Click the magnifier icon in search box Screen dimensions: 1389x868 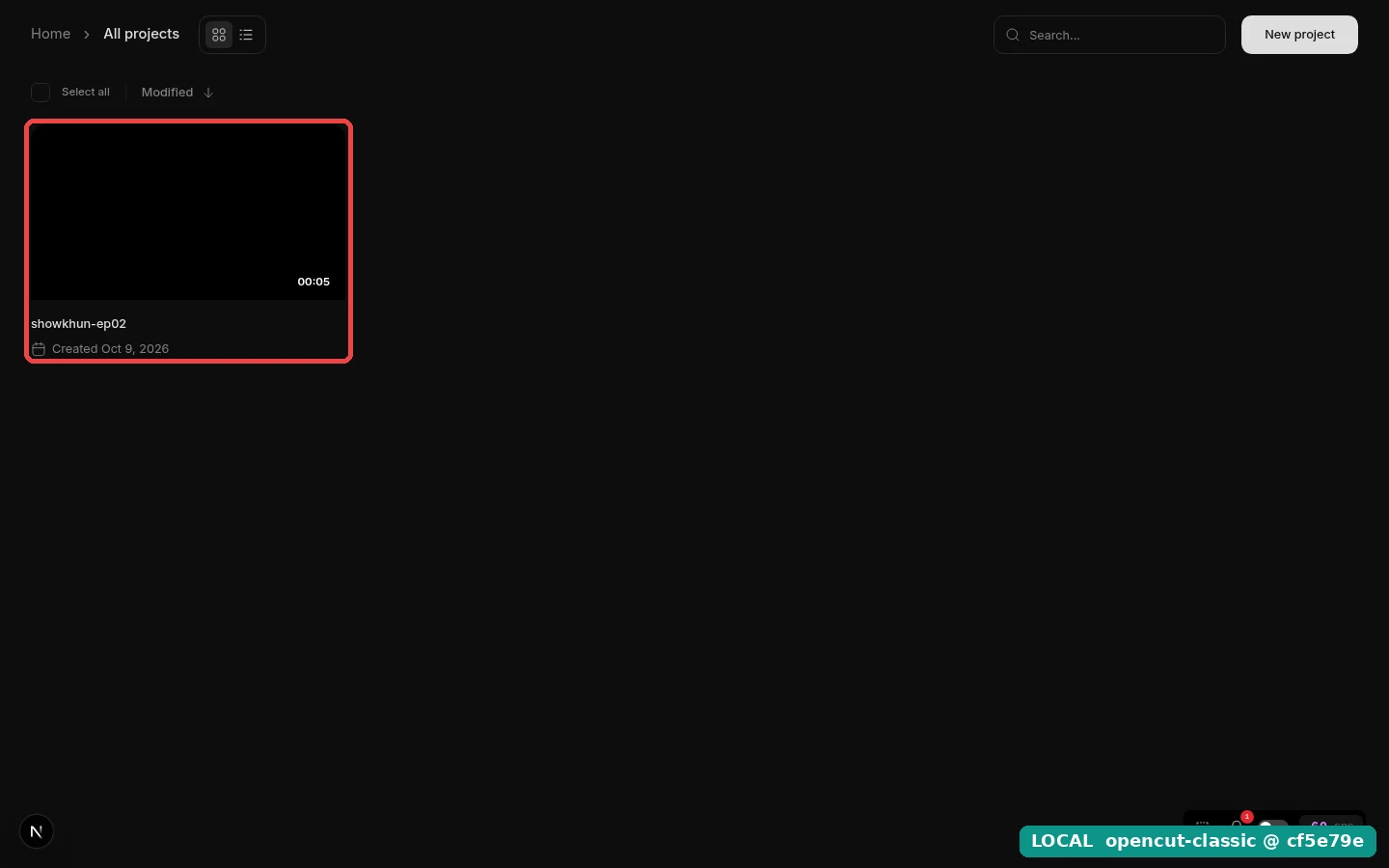tap(1013, 35)
